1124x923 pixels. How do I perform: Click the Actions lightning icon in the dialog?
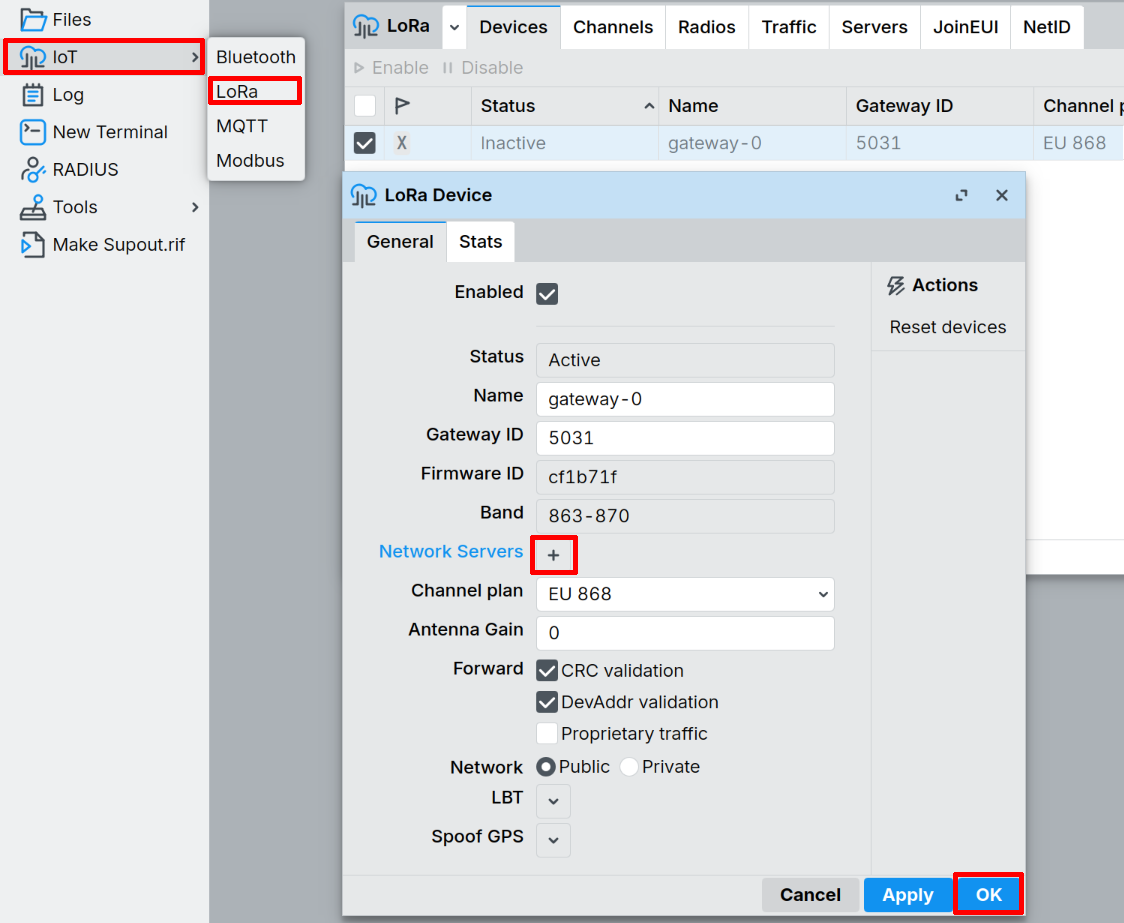point(895,285)
